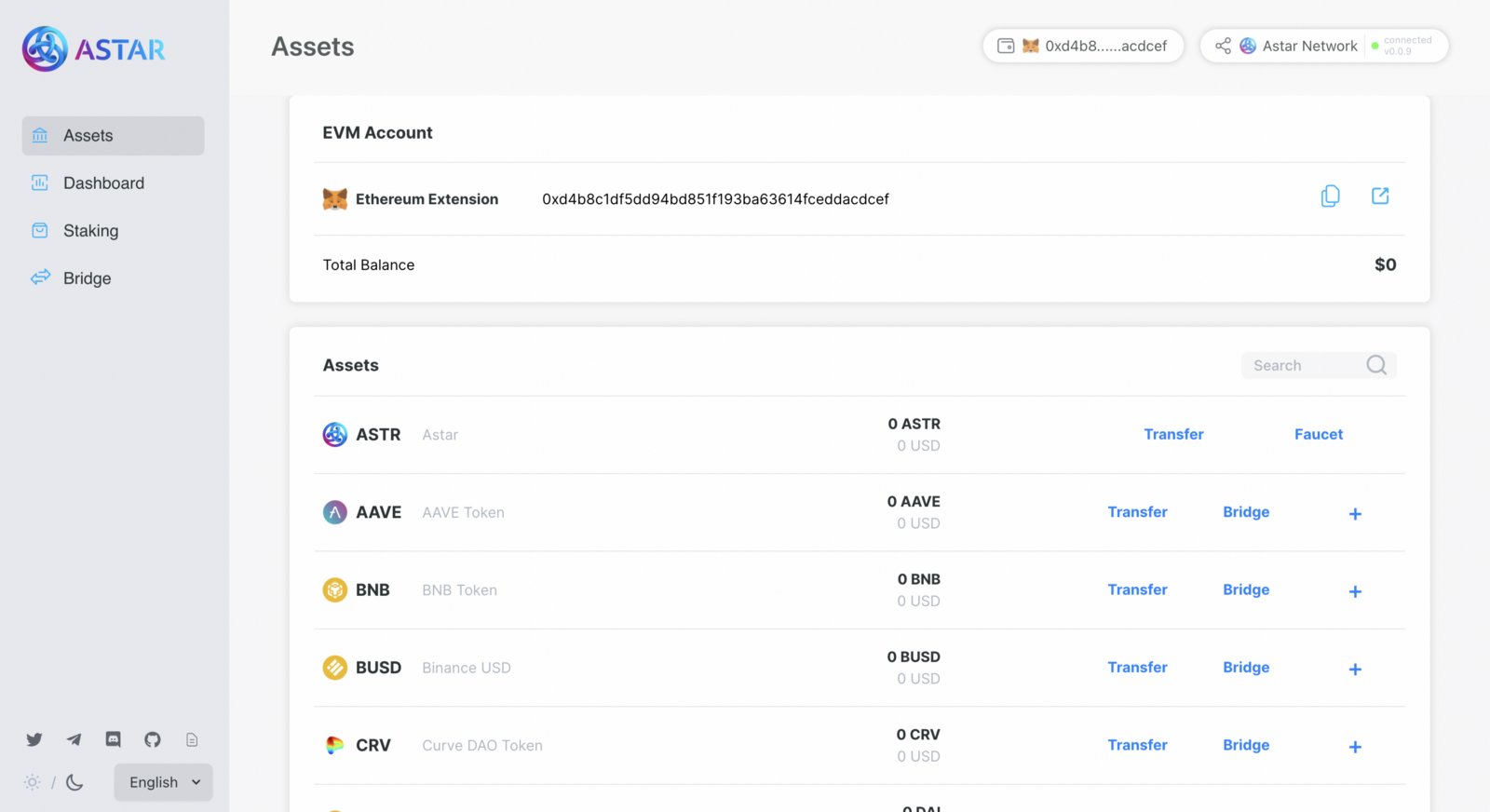Add BUSD token via plus icon
Image resolution: width=1490 pixels, height=812 pixels.
[1355, 670]
